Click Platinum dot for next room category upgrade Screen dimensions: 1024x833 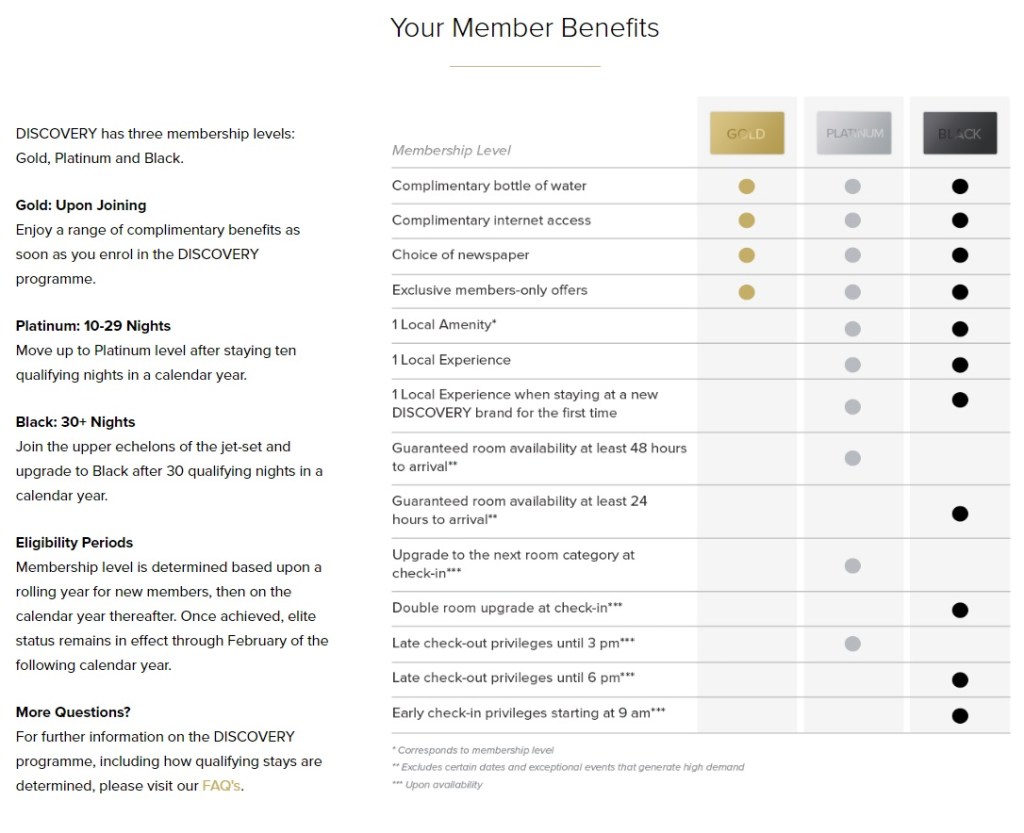853,566
